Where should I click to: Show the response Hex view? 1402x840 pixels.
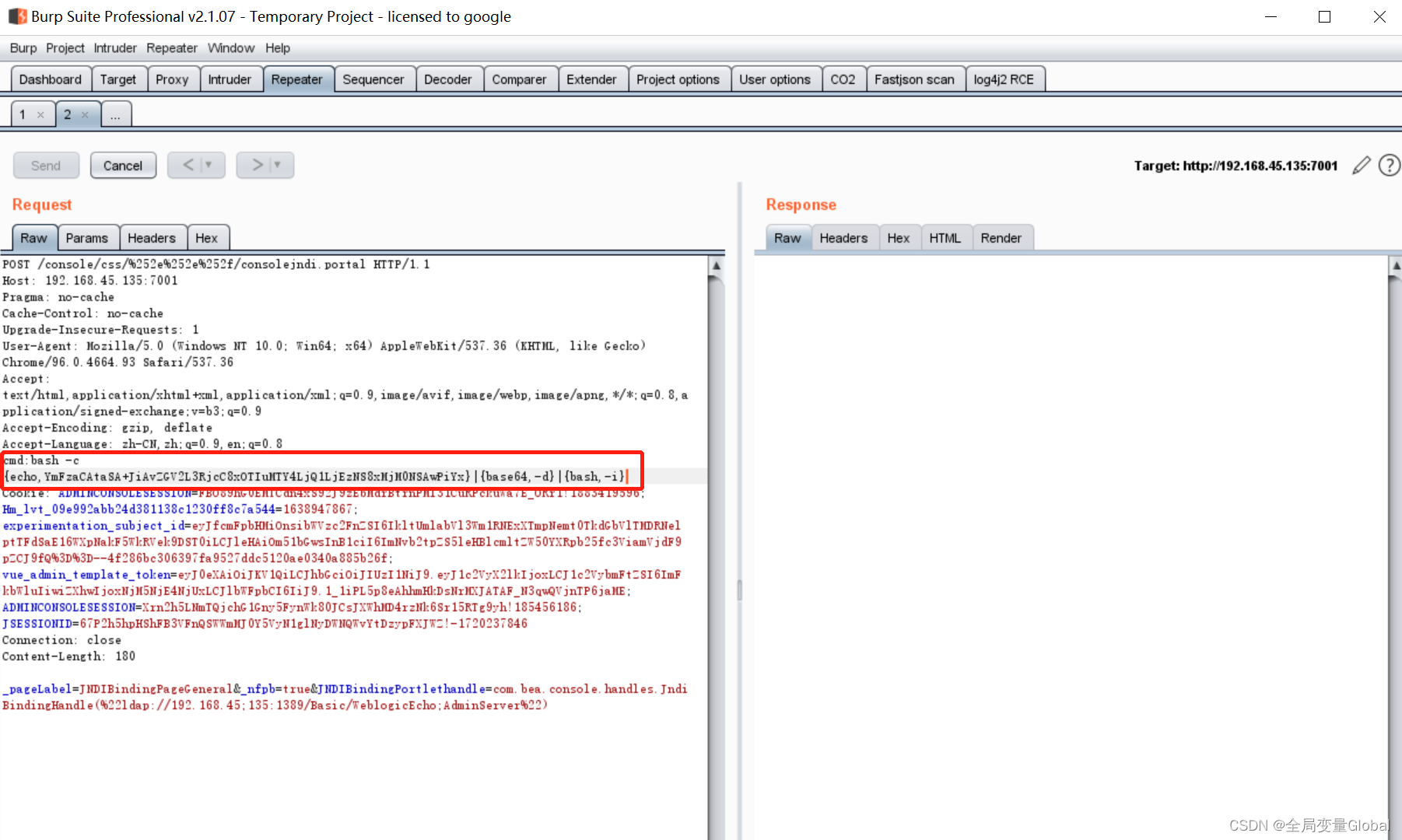899,238
